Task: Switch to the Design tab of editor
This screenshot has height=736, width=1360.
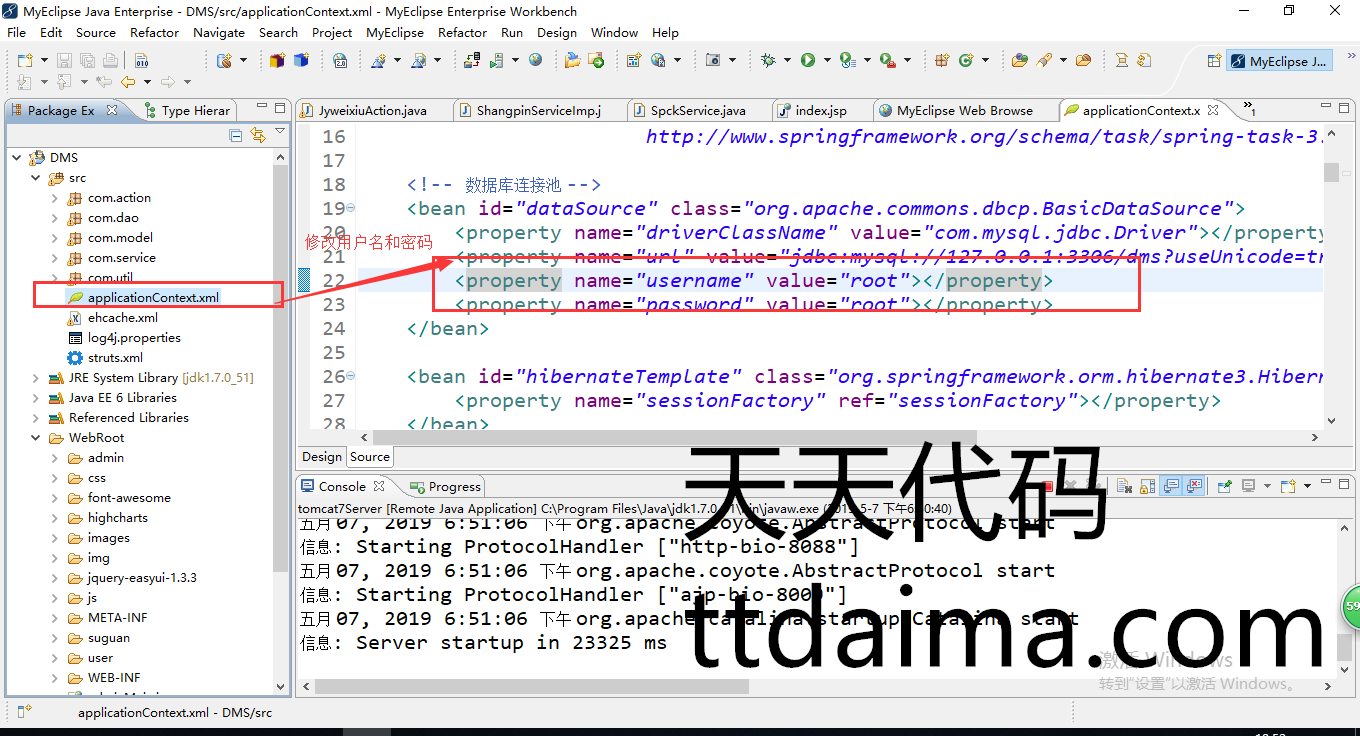Action: coord(322,457)
